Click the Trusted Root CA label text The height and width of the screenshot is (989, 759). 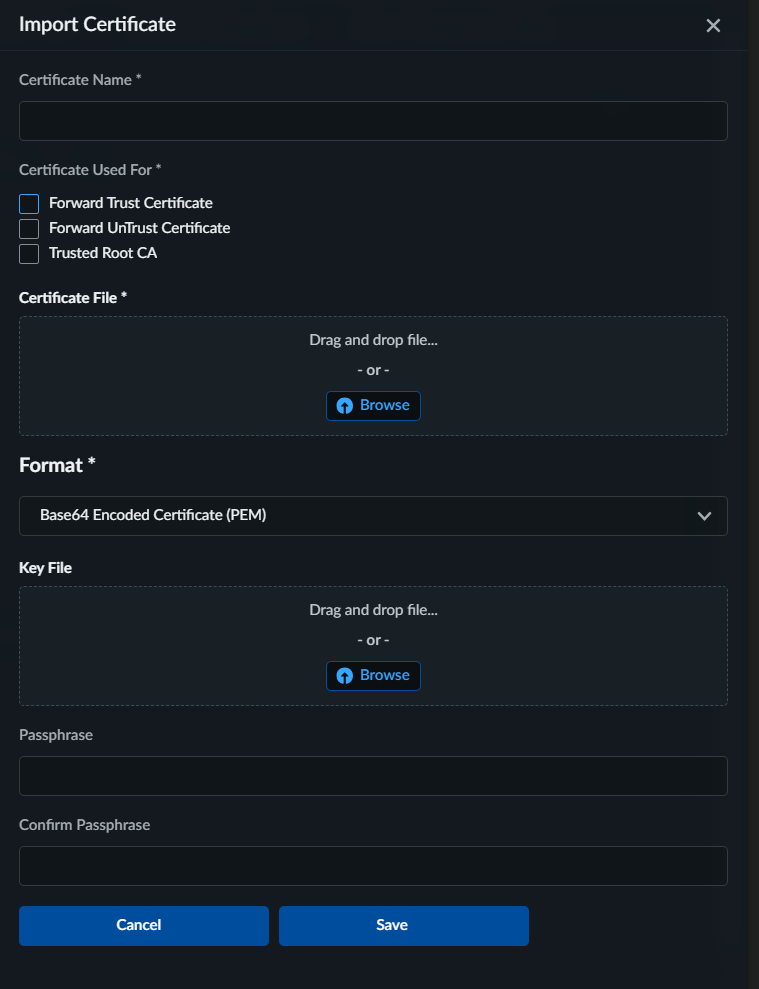[103, 253]
